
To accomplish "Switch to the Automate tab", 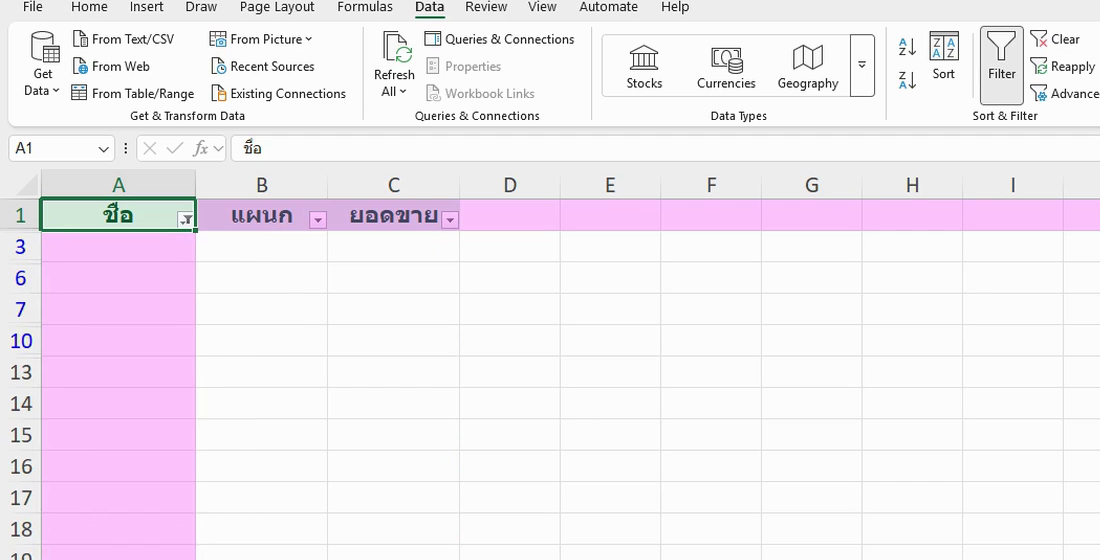I will click(x=608, y=7).
